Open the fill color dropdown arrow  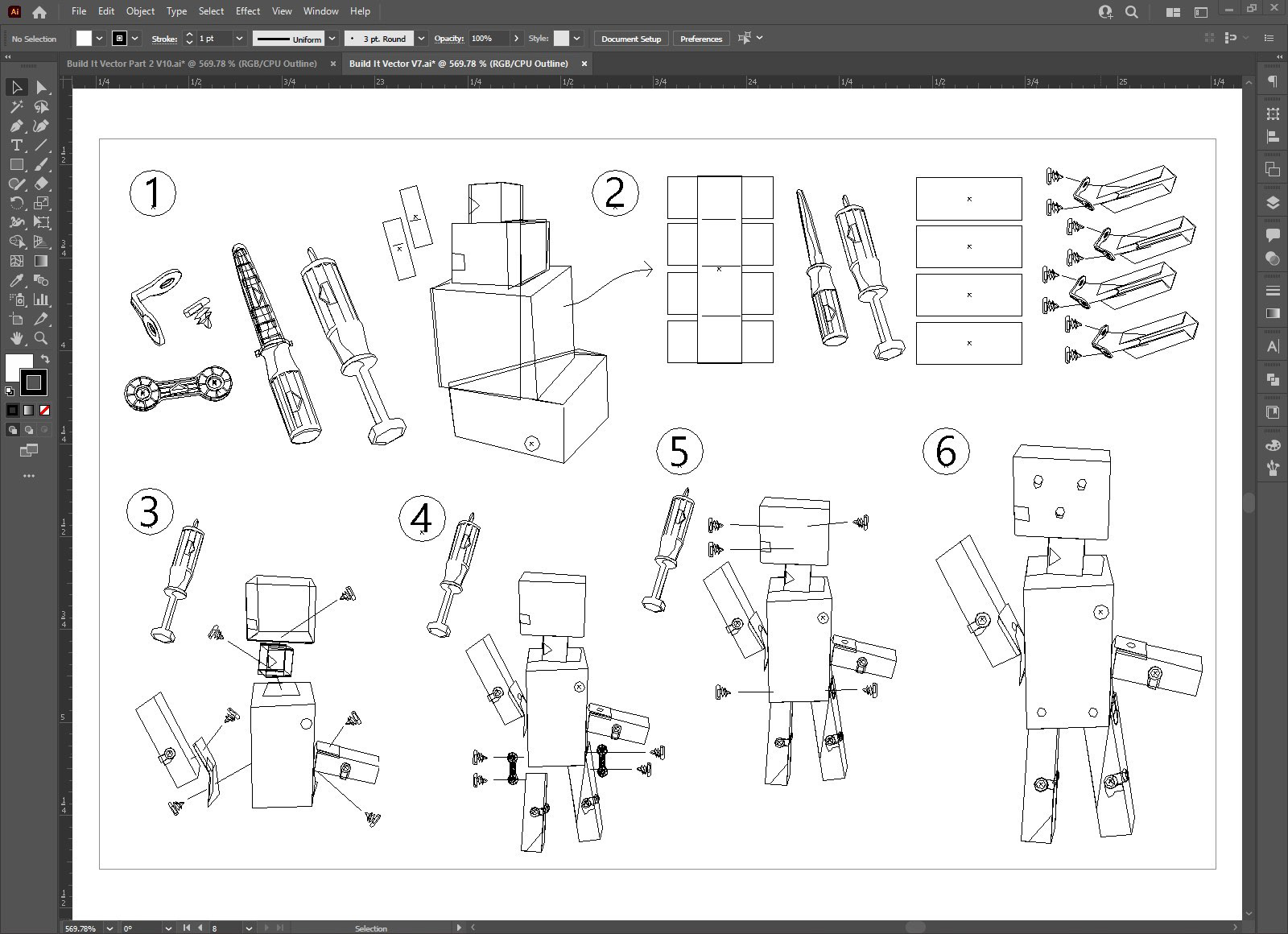100,39
